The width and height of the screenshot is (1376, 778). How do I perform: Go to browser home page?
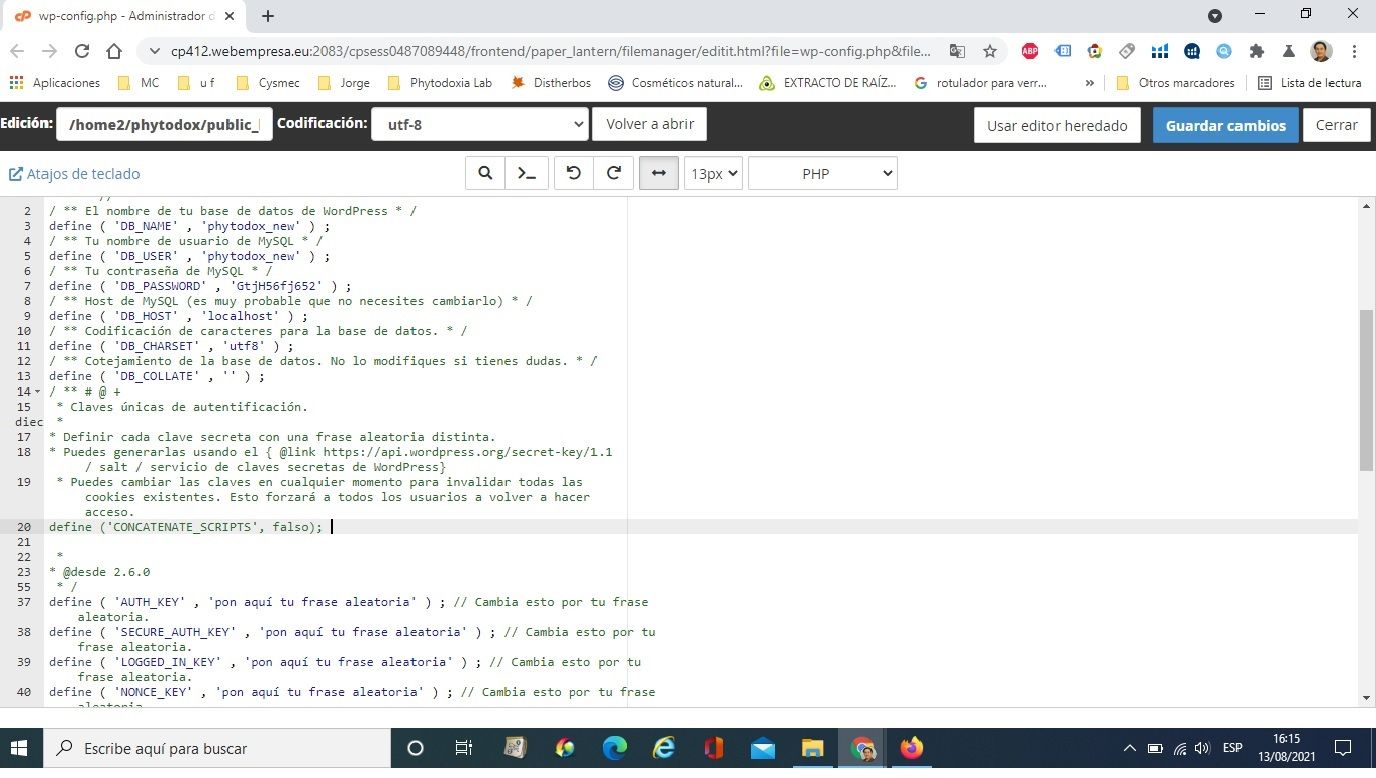(114, 51)
